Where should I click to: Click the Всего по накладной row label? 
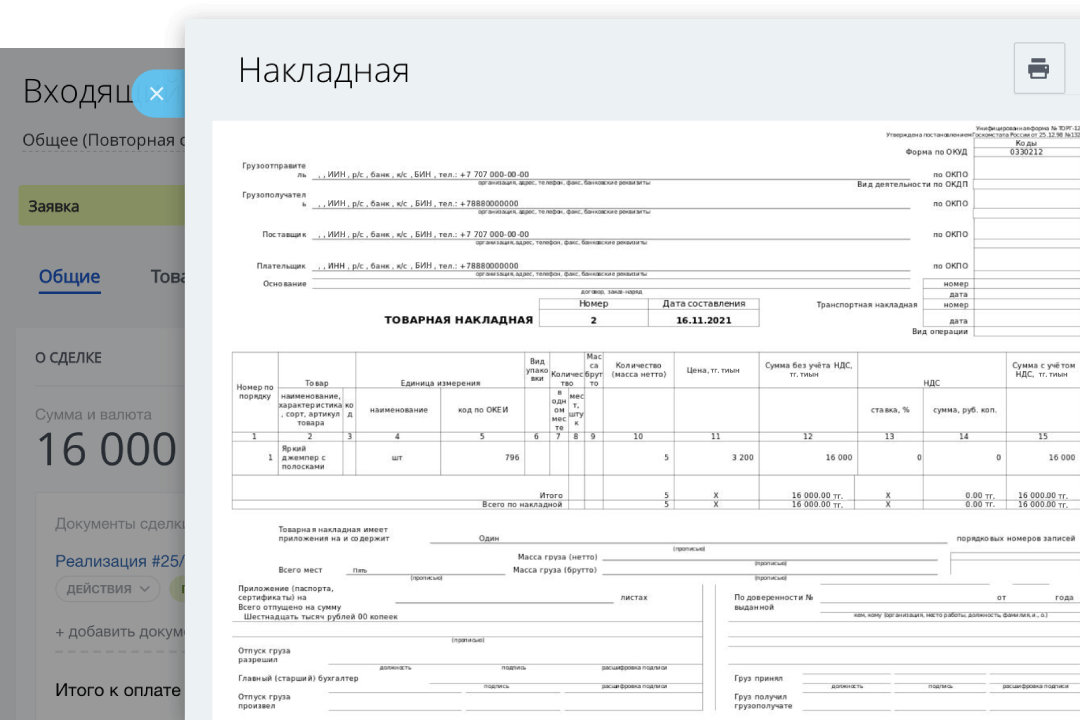click(522, 504)
